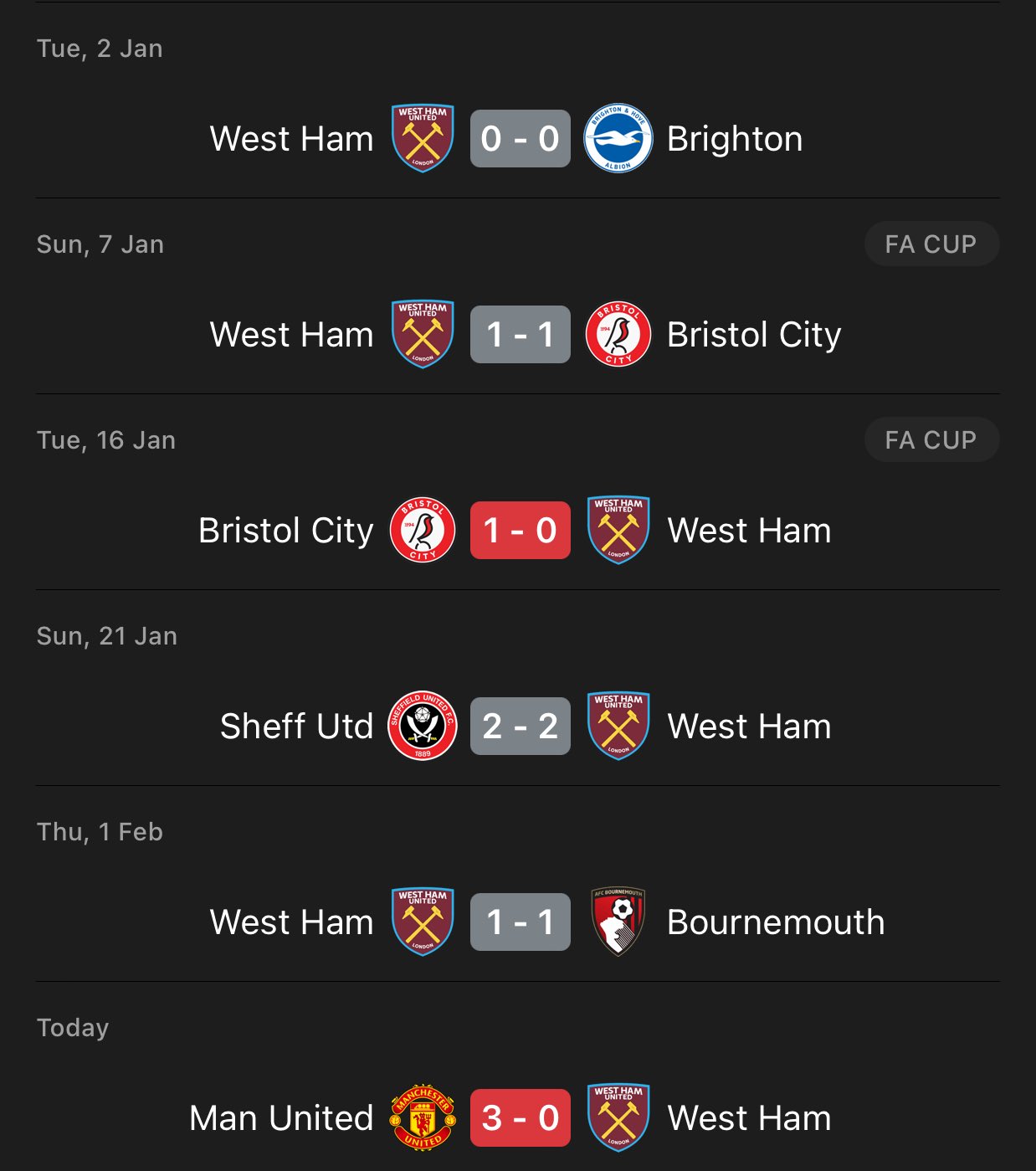Open the 2 - 2 Sheff Utd score
This screenshot has height=1171, width=1036.
pyautogui.click(x=520, y=726)
